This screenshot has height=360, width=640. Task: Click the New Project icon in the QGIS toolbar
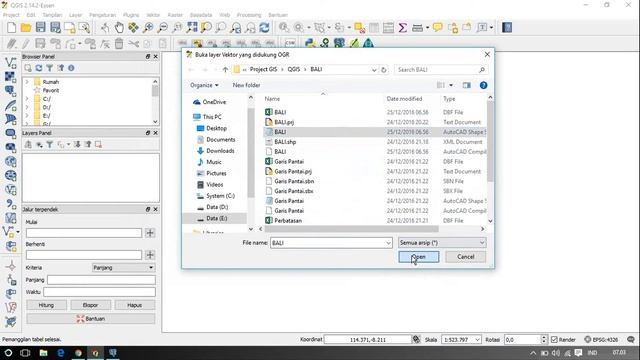coord(11,27)
